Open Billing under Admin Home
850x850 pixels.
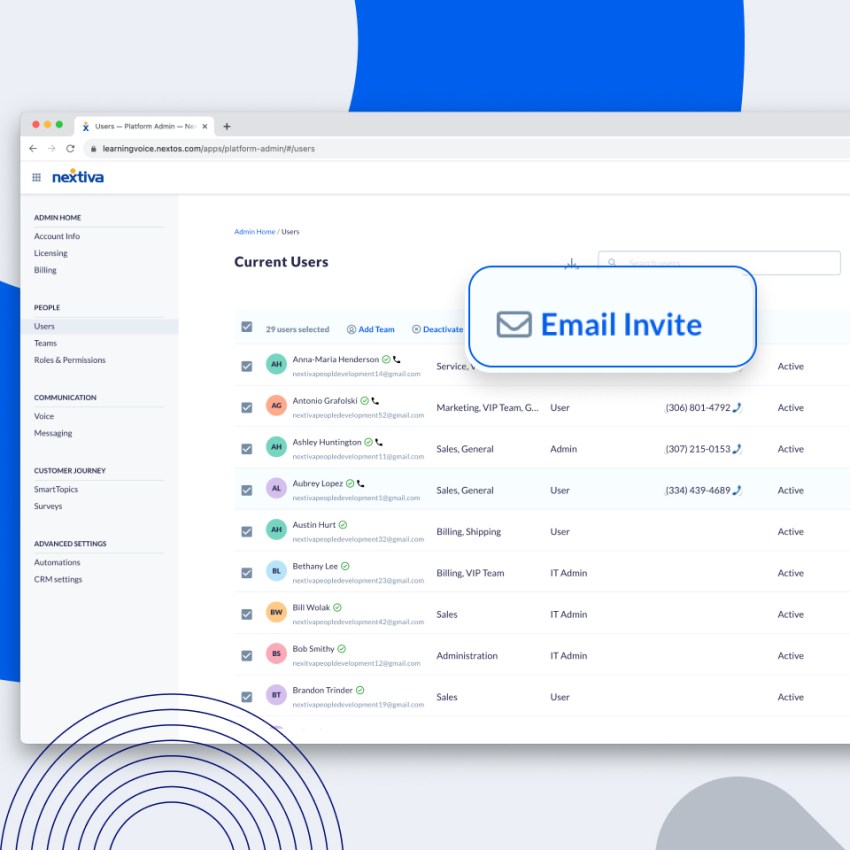pos(45,270)
